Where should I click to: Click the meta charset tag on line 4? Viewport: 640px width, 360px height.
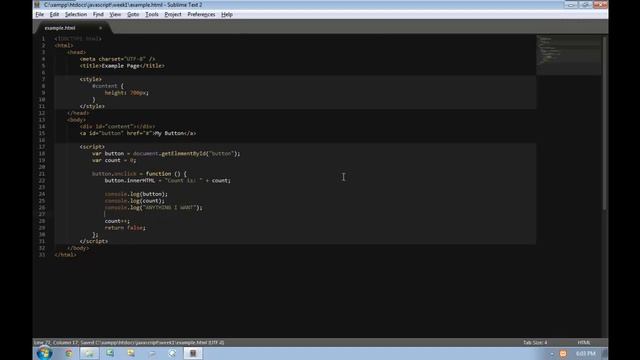point(118,59)
